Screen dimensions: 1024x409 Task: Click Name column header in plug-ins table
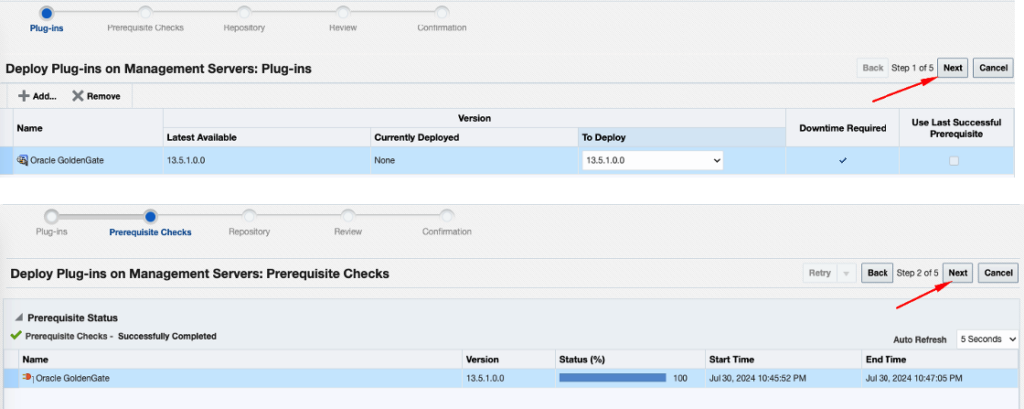click(88, 128)
